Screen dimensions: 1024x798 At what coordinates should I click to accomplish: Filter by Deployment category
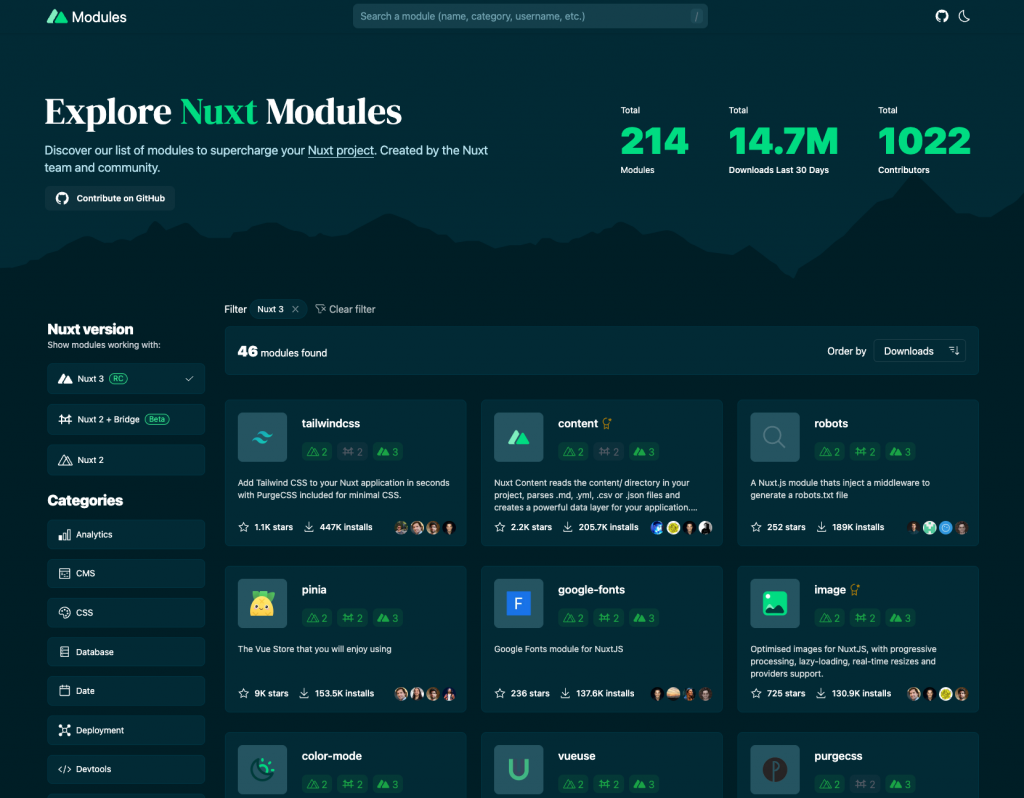[126, 730]
